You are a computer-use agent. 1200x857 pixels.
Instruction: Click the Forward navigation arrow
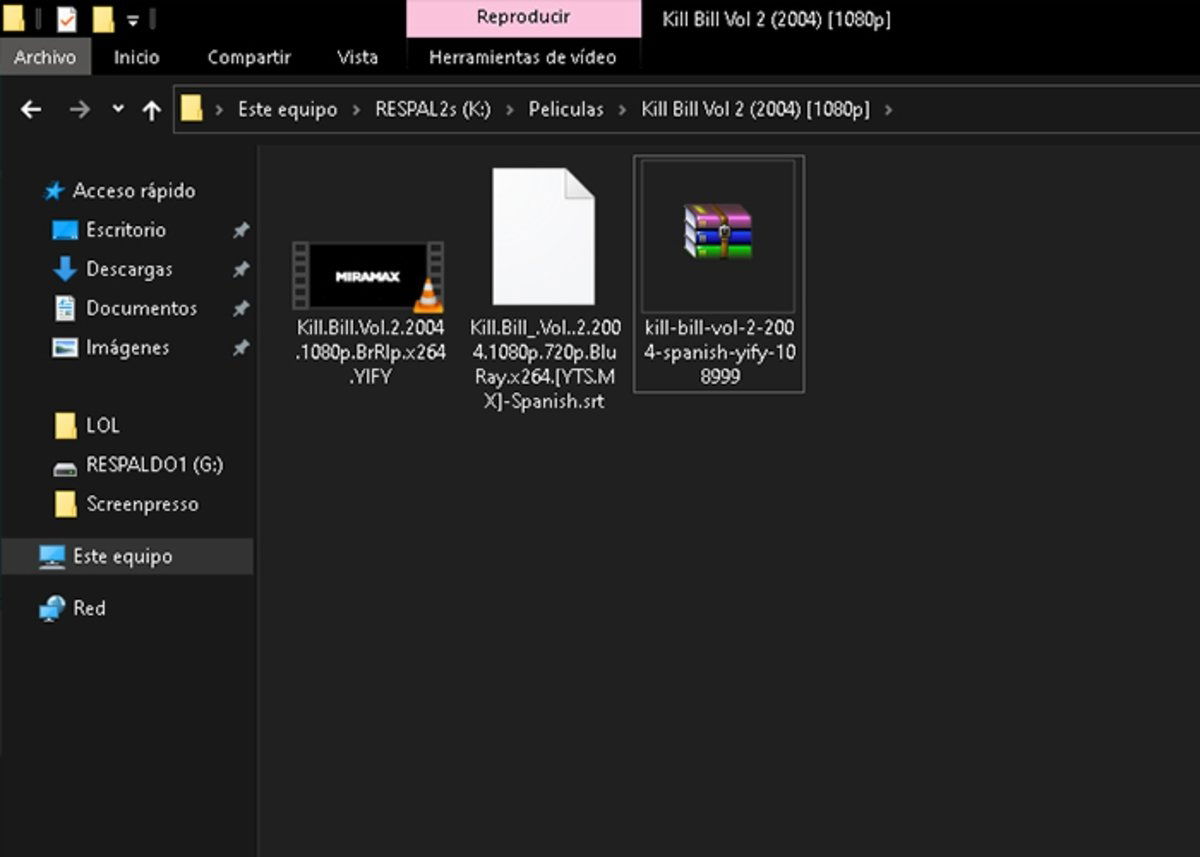click(79, 110)
